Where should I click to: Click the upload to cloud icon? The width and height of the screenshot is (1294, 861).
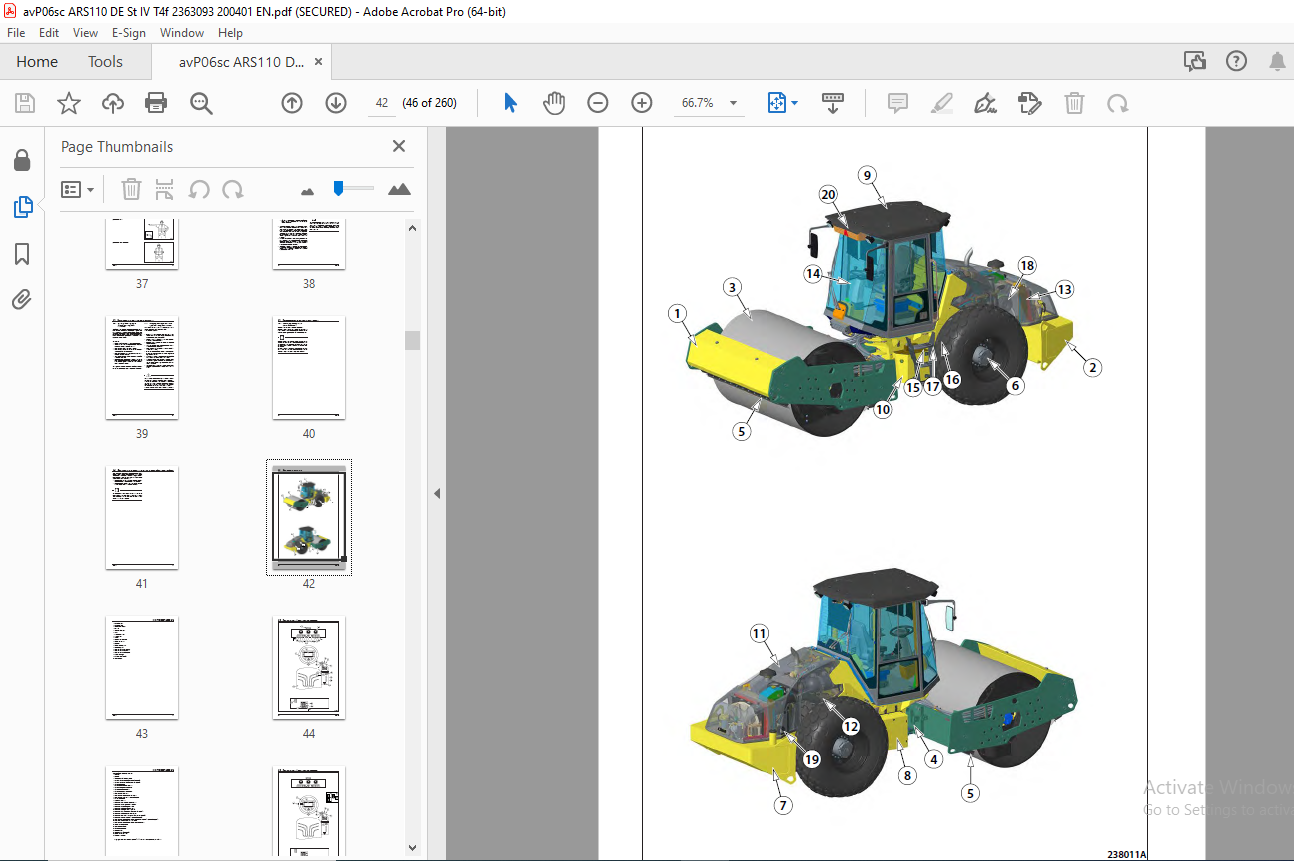click(x=113, y=103)
